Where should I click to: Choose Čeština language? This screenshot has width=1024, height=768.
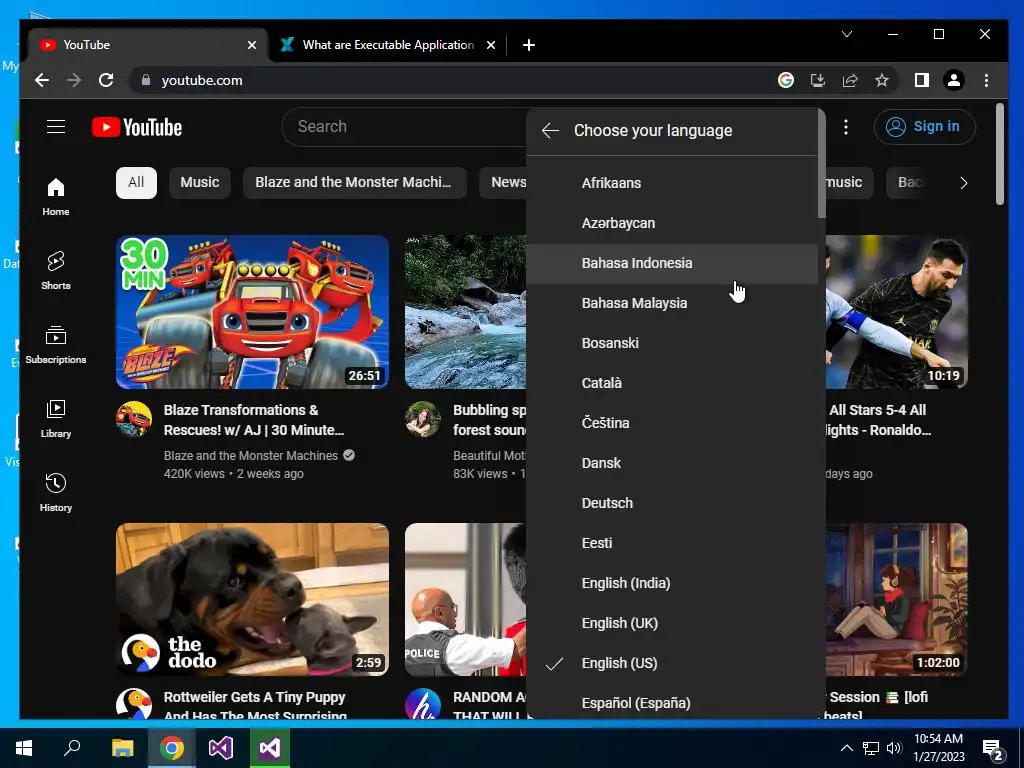tap(672, 423)
